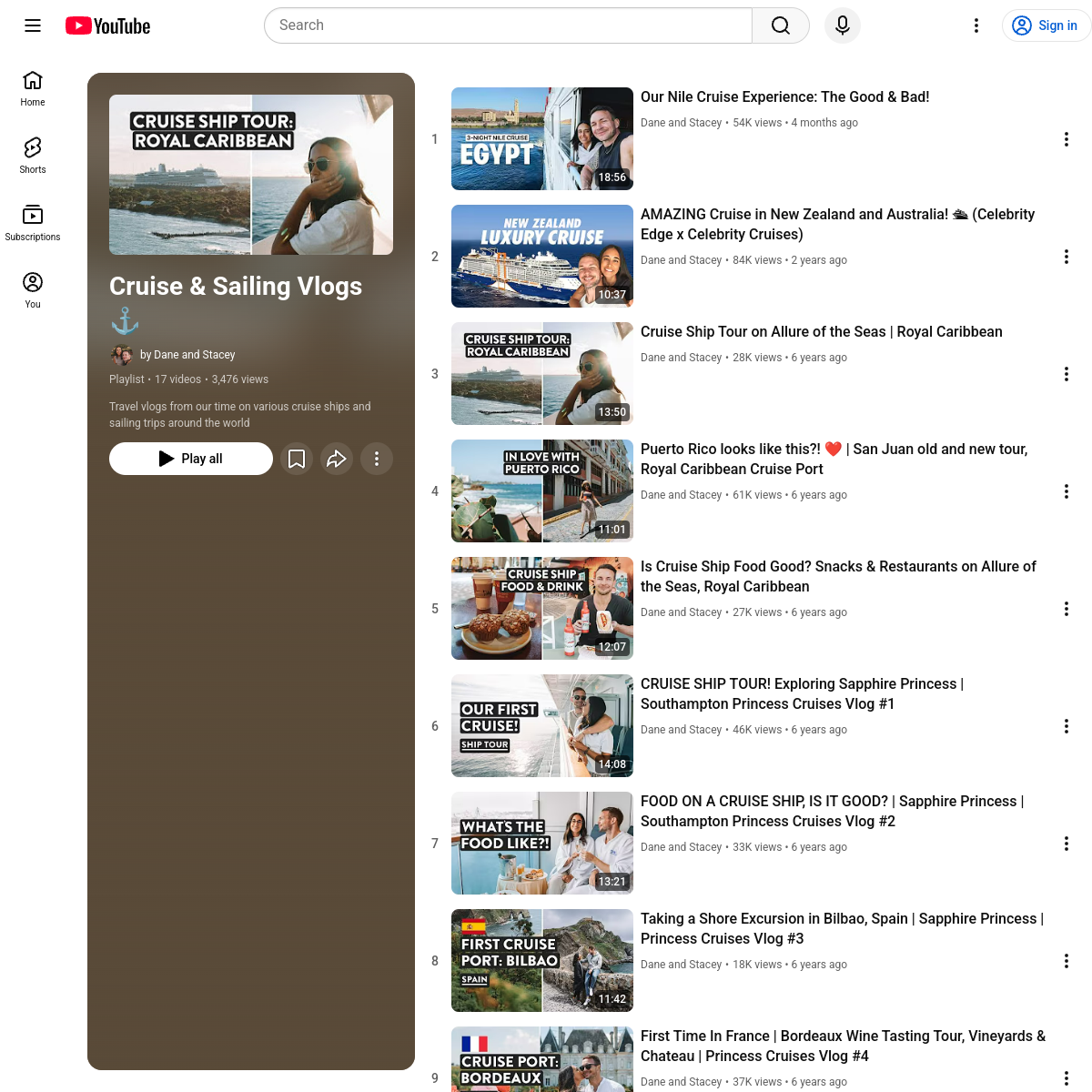Click the Sign in button
The width and height of the screenshot is (1092, 1092).
click(x=1046, y=25)
